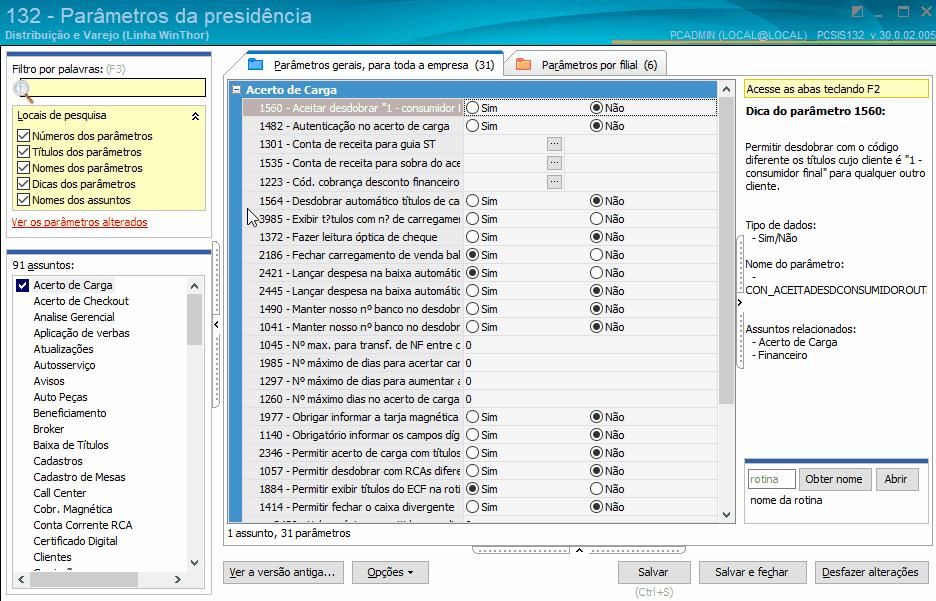
Task: Click the orange folder icon on Parâmetros por filial tab
Action: 524,64
